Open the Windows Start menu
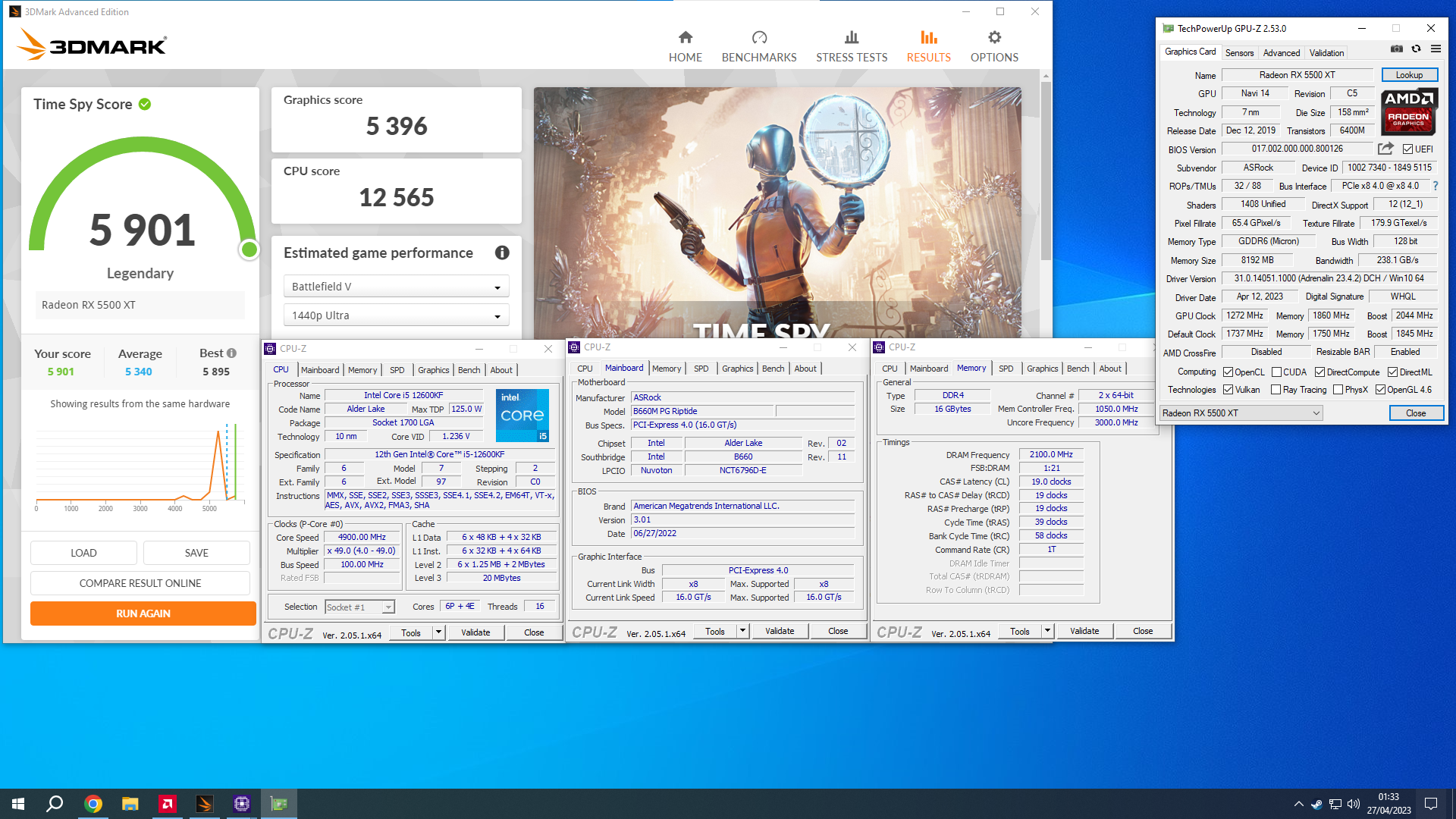The width and height of the screenshot is (1456, 819). (18, 804)
